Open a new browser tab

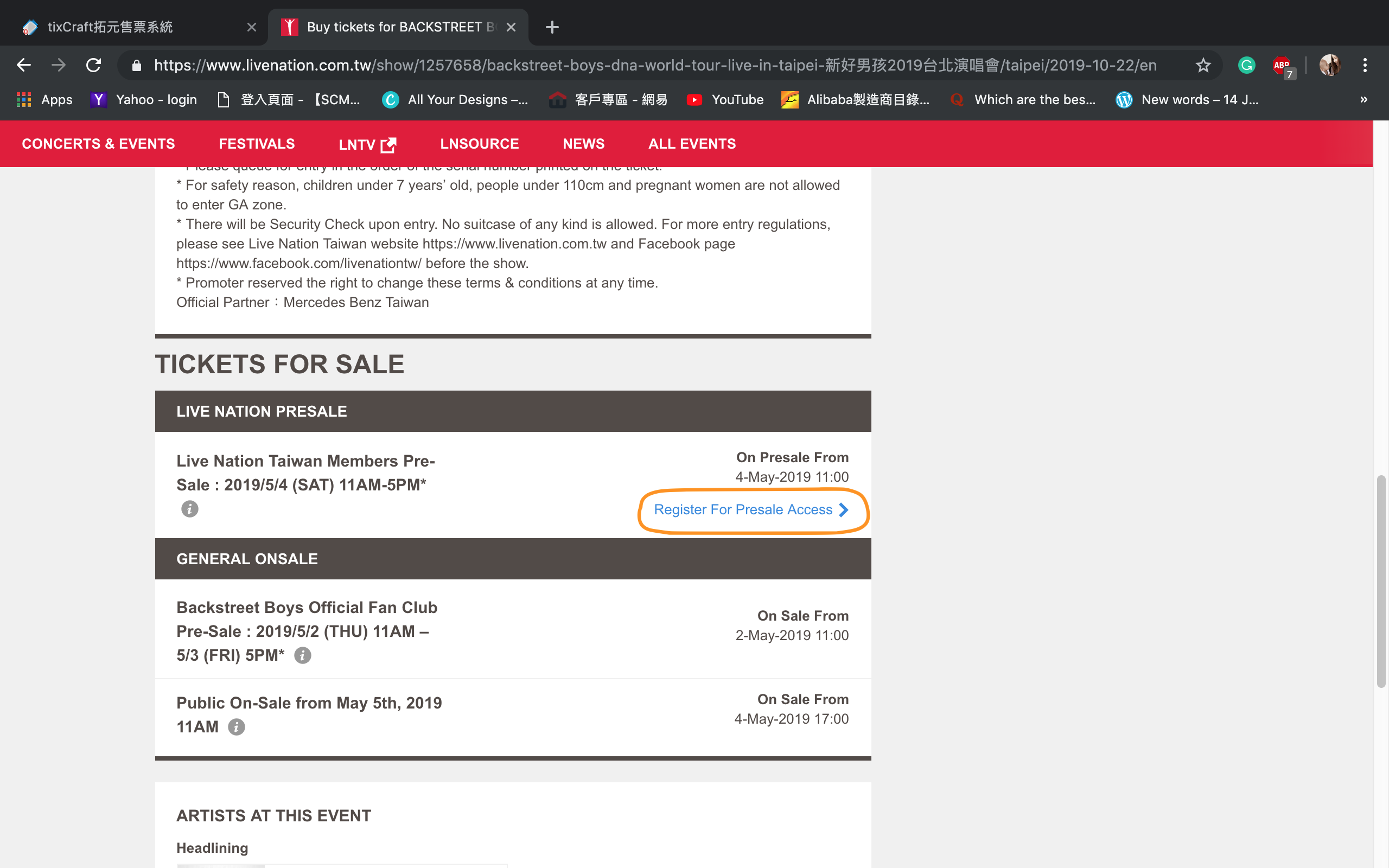point(552,27)
